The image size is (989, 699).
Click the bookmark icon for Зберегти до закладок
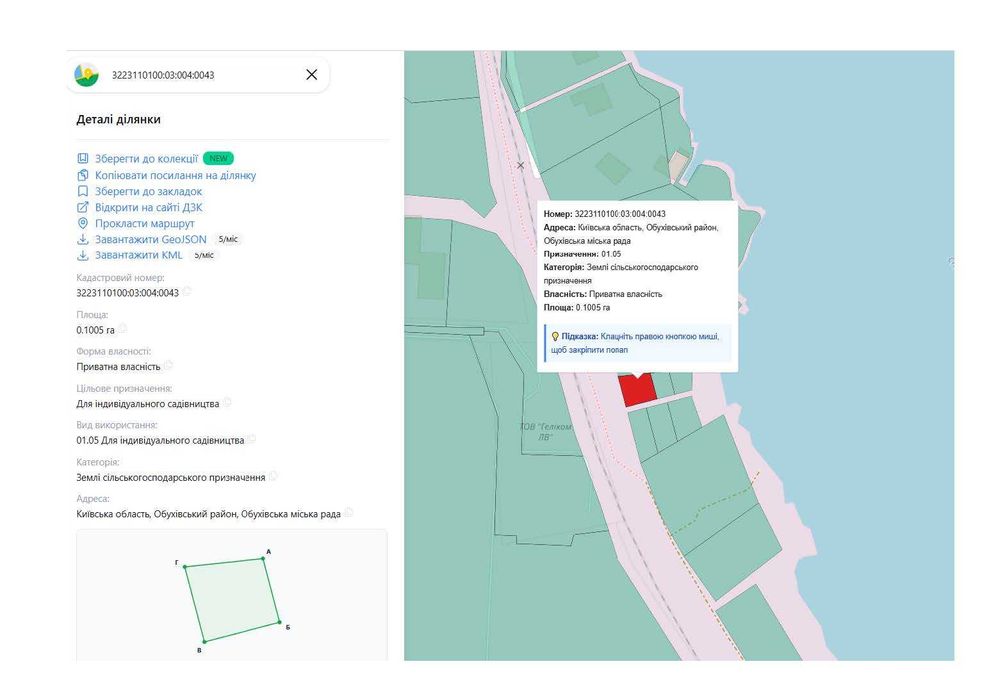click(83, 191)
